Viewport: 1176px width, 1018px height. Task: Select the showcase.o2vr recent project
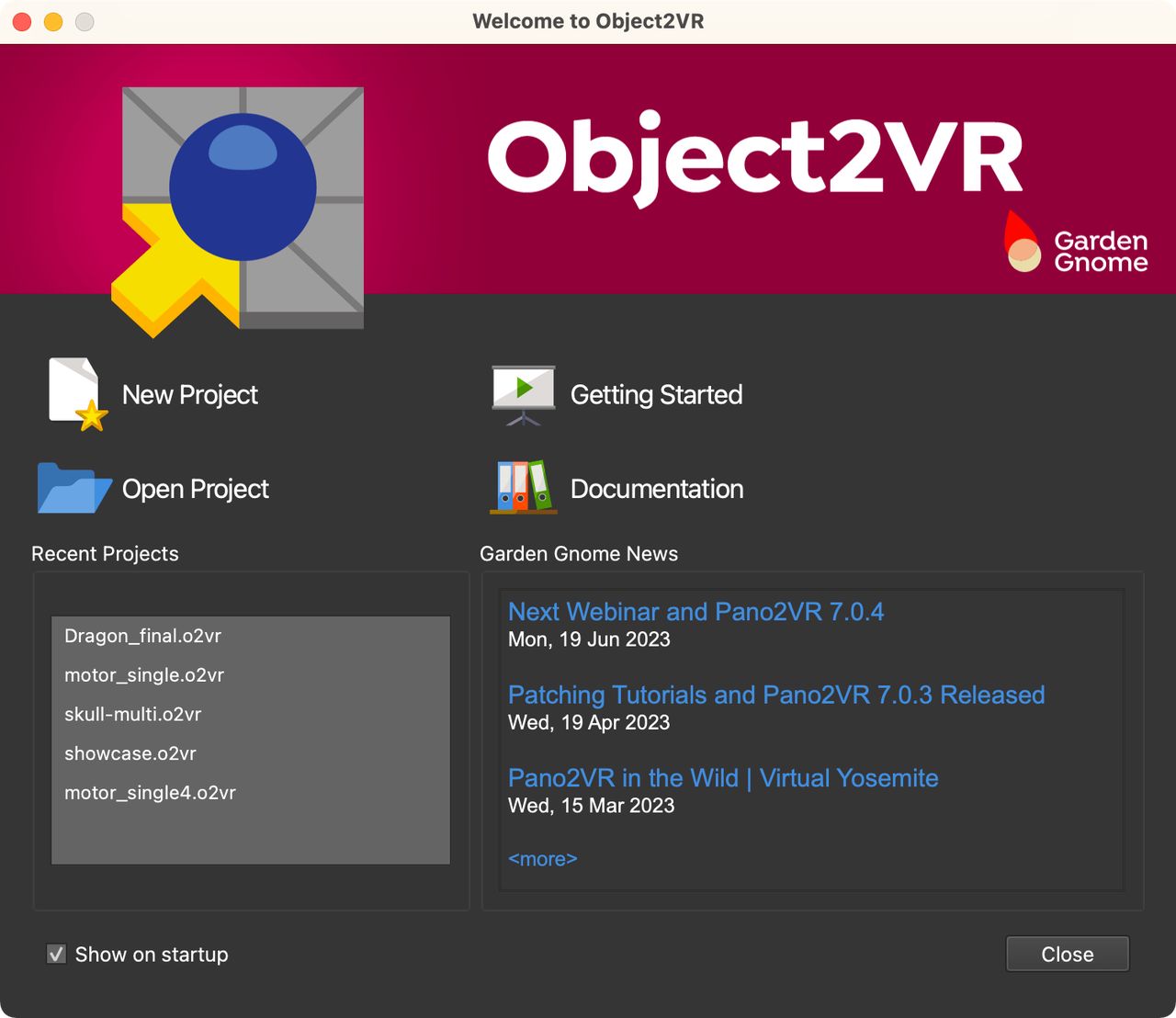130,753
